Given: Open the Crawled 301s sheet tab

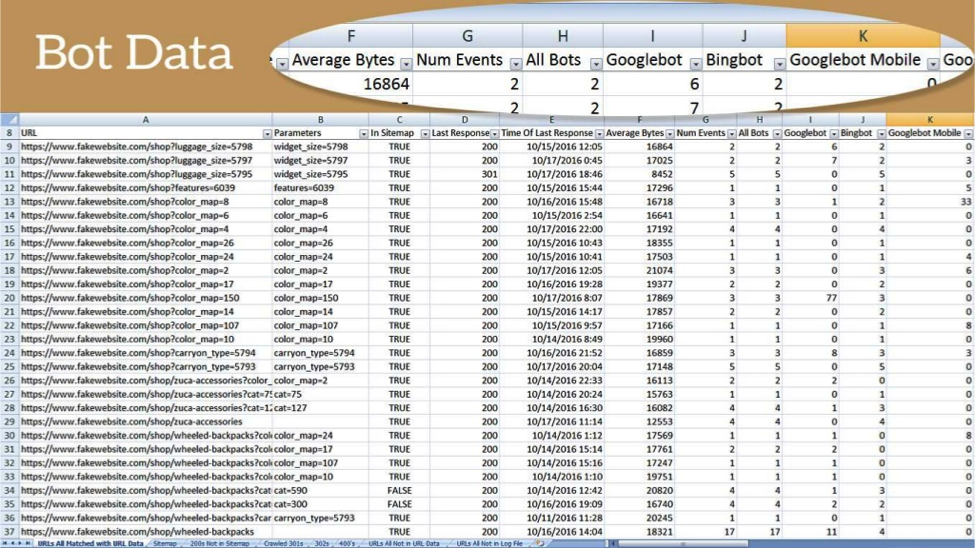Looking at the screenshot, I should tap(283, 543).
